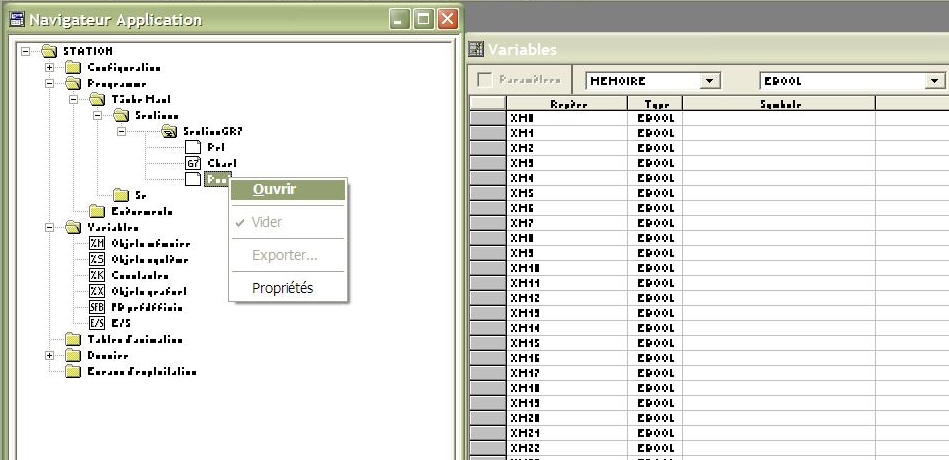Click the Dossier folder icon
Image resolution: width=949 pixels, height=460 pixels.
click(73, 355)
